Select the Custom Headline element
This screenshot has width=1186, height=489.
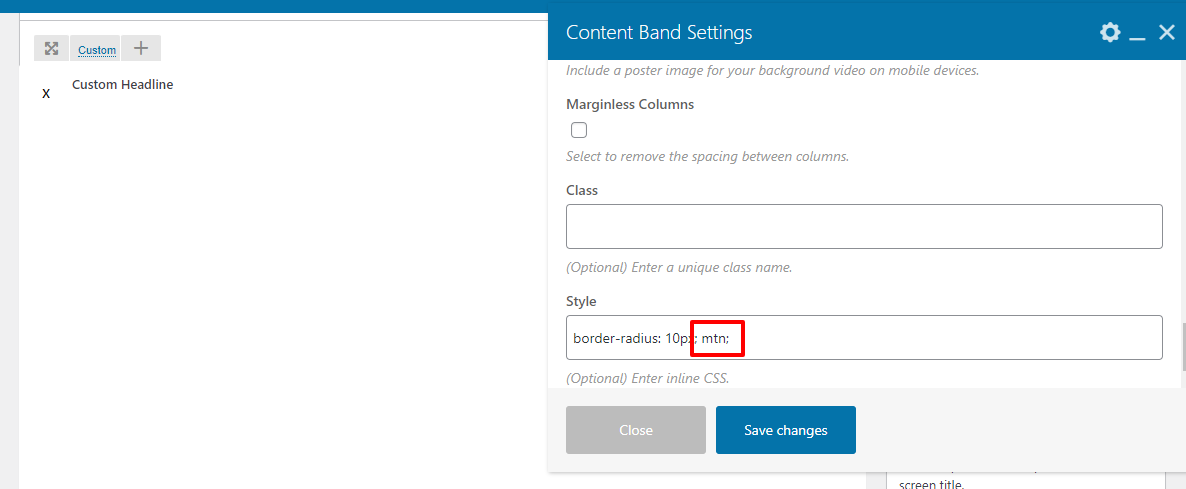coord(123,85)
